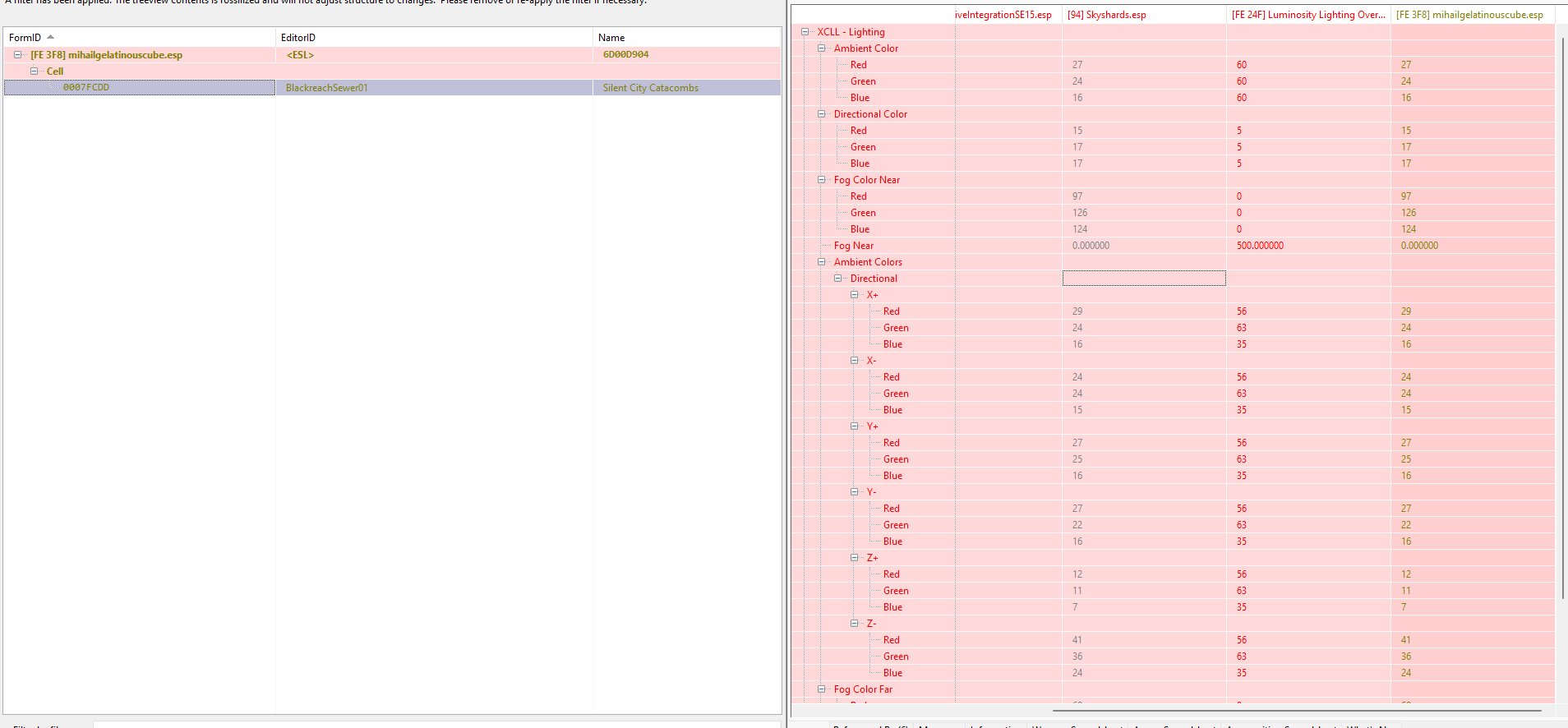Collapse the Z+ color group
Image resolution: width=1568 pixels, height=728 pixels.
pos(854,558)
